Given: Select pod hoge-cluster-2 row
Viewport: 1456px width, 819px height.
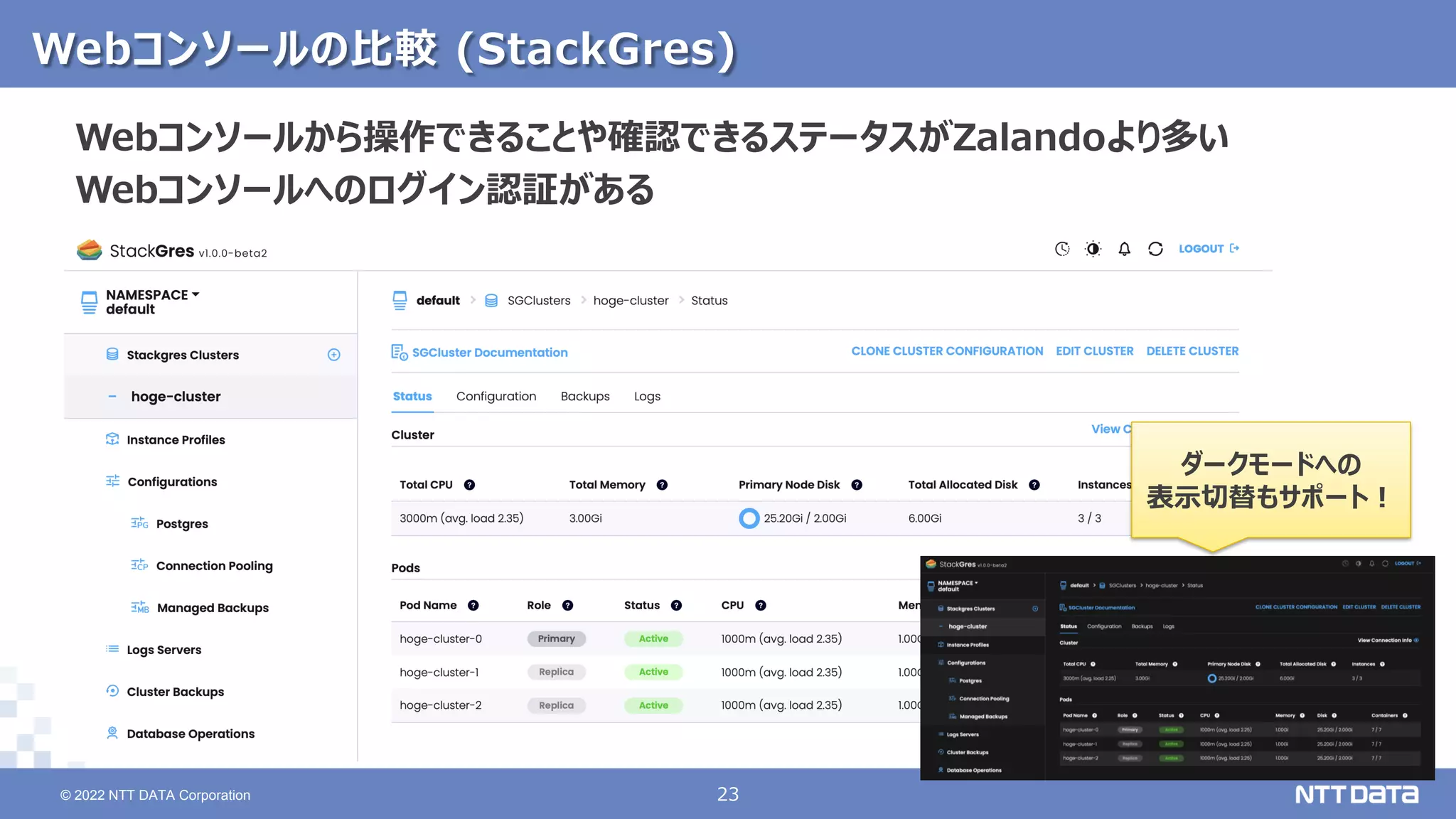Looking at the screenshot, I should [x=655, y=705].
